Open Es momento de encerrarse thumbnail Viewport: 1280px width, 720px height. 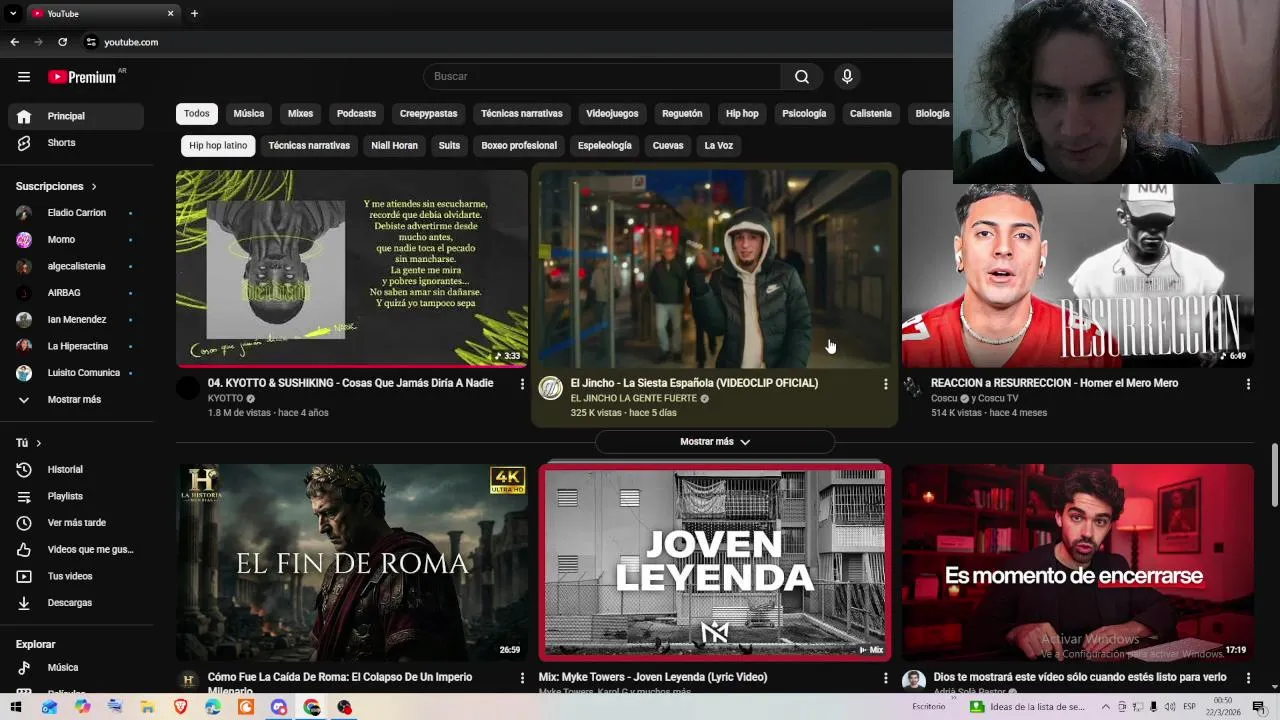point(1077,562)
